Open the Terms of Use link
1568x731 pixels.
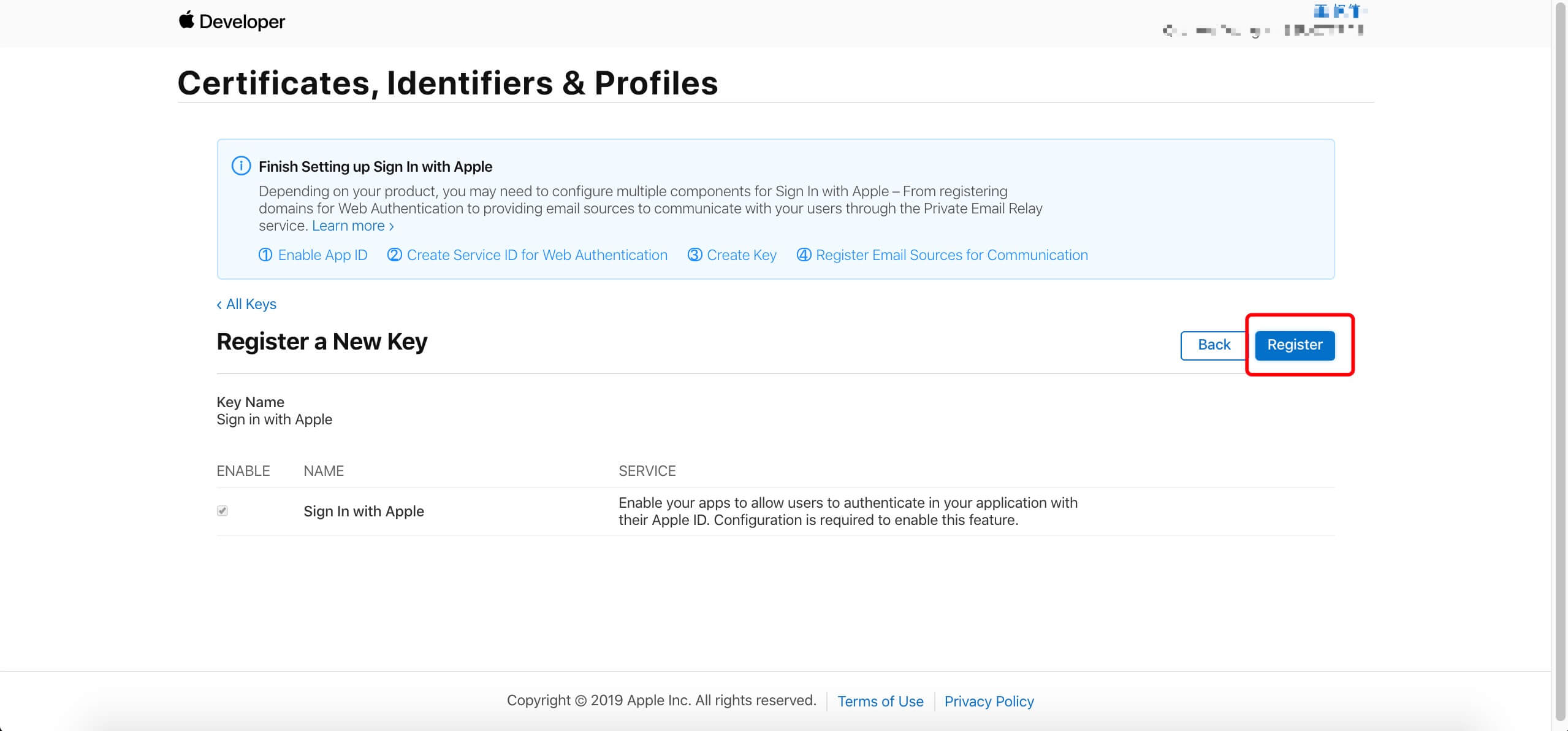tap(880, 701)
